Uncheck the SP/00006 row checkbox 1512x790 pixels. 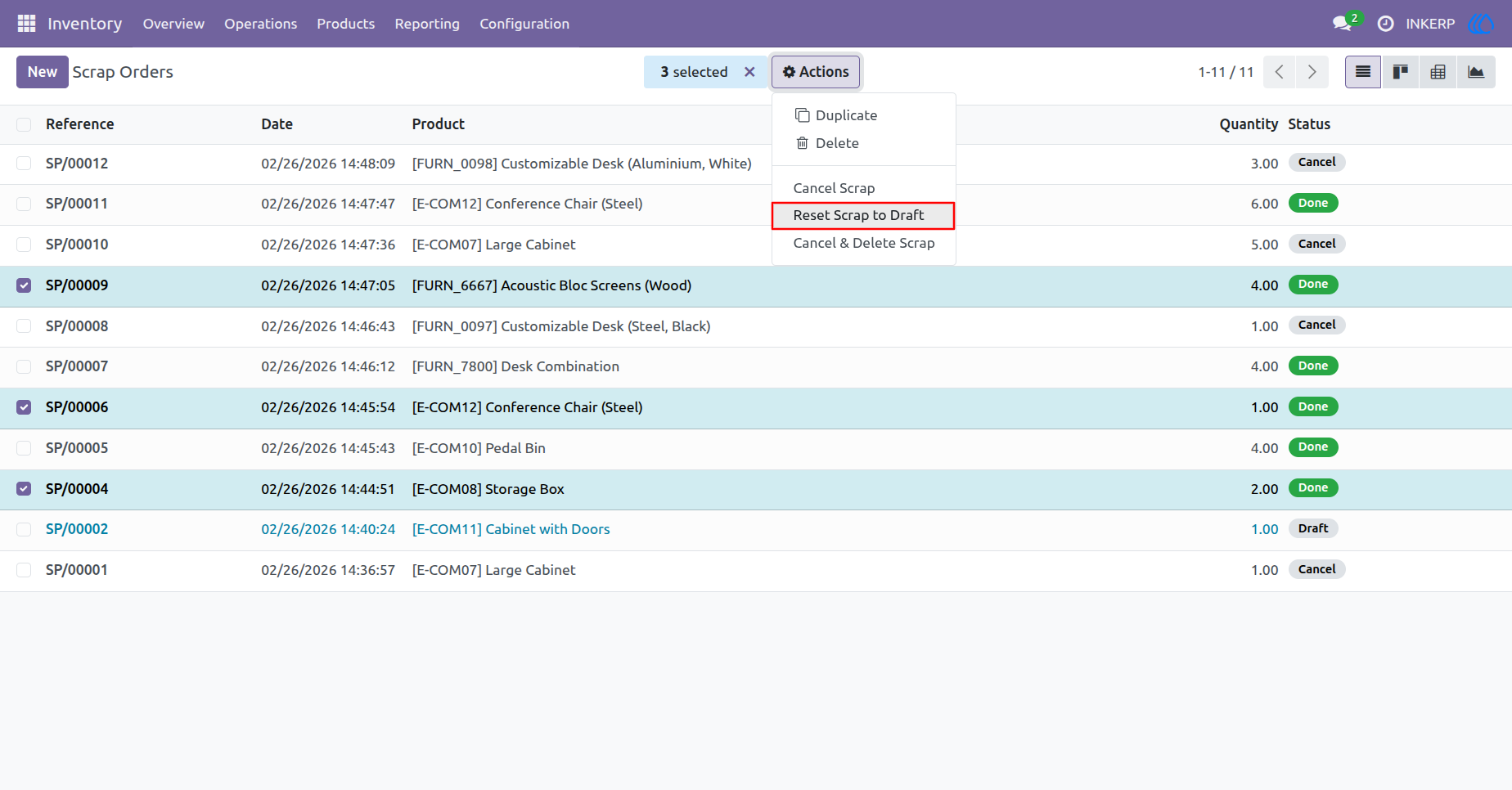[24, 407]
